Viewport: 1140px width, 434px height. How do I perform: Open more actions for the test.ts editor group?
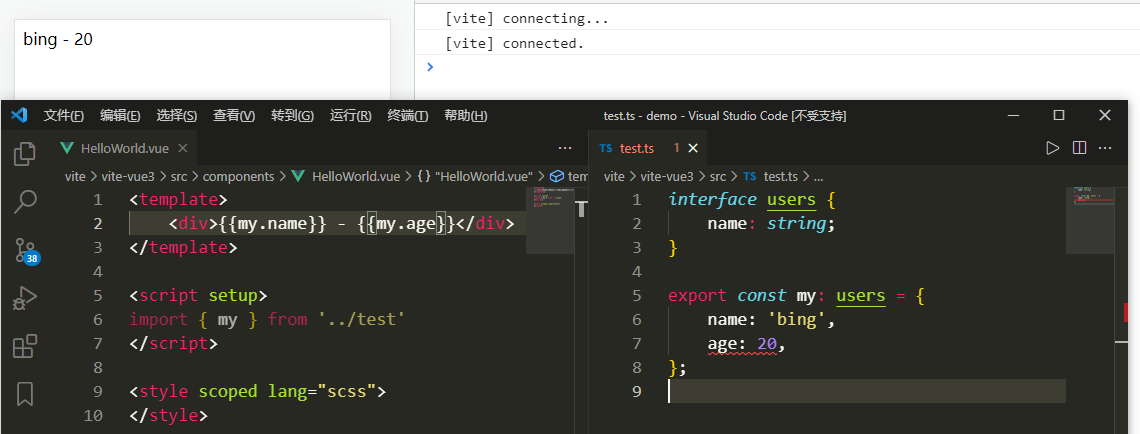point(1105,148)
